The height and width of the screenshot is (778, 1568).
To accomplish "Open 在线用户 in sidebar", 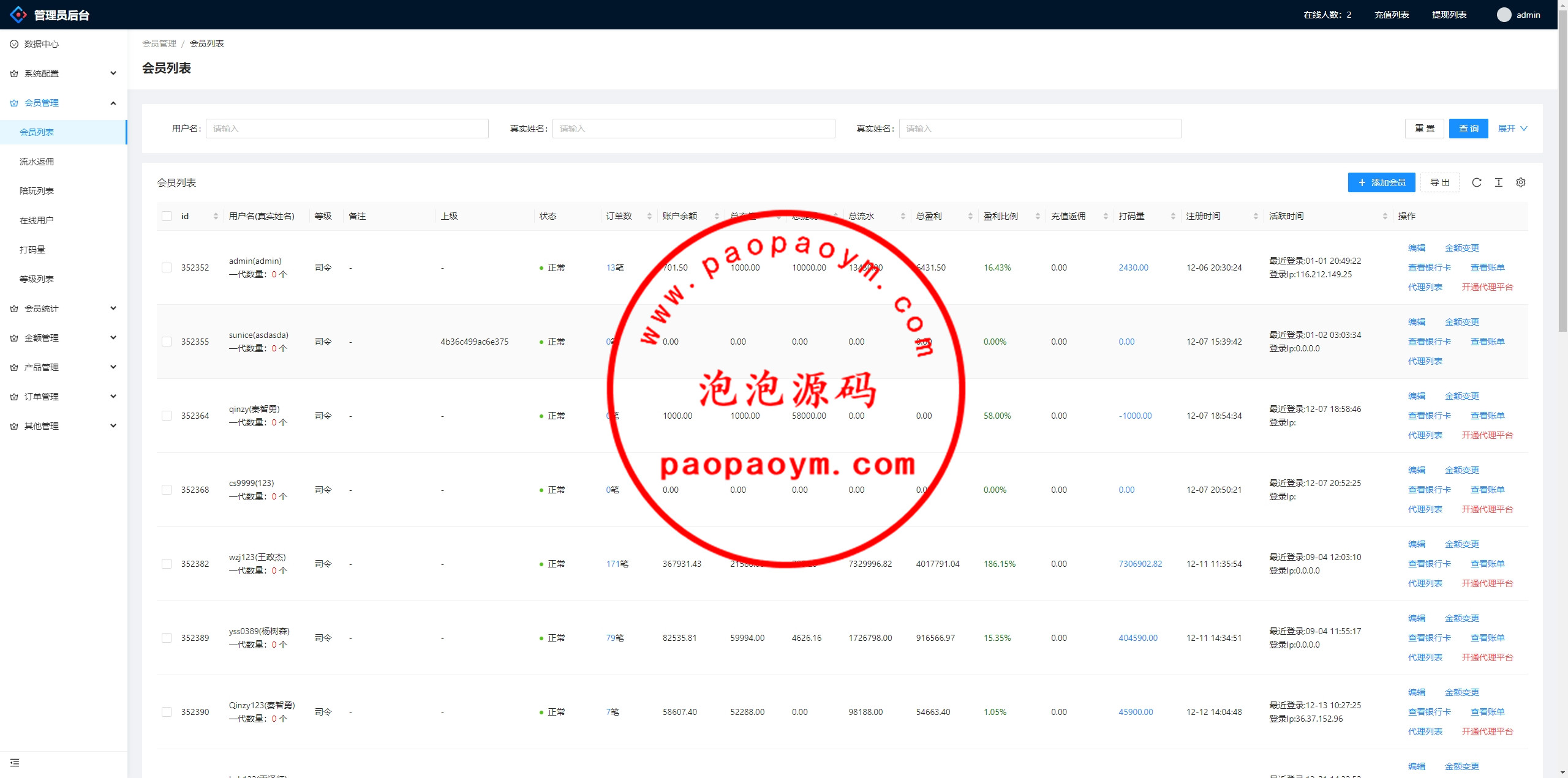I will coord(64,220).
